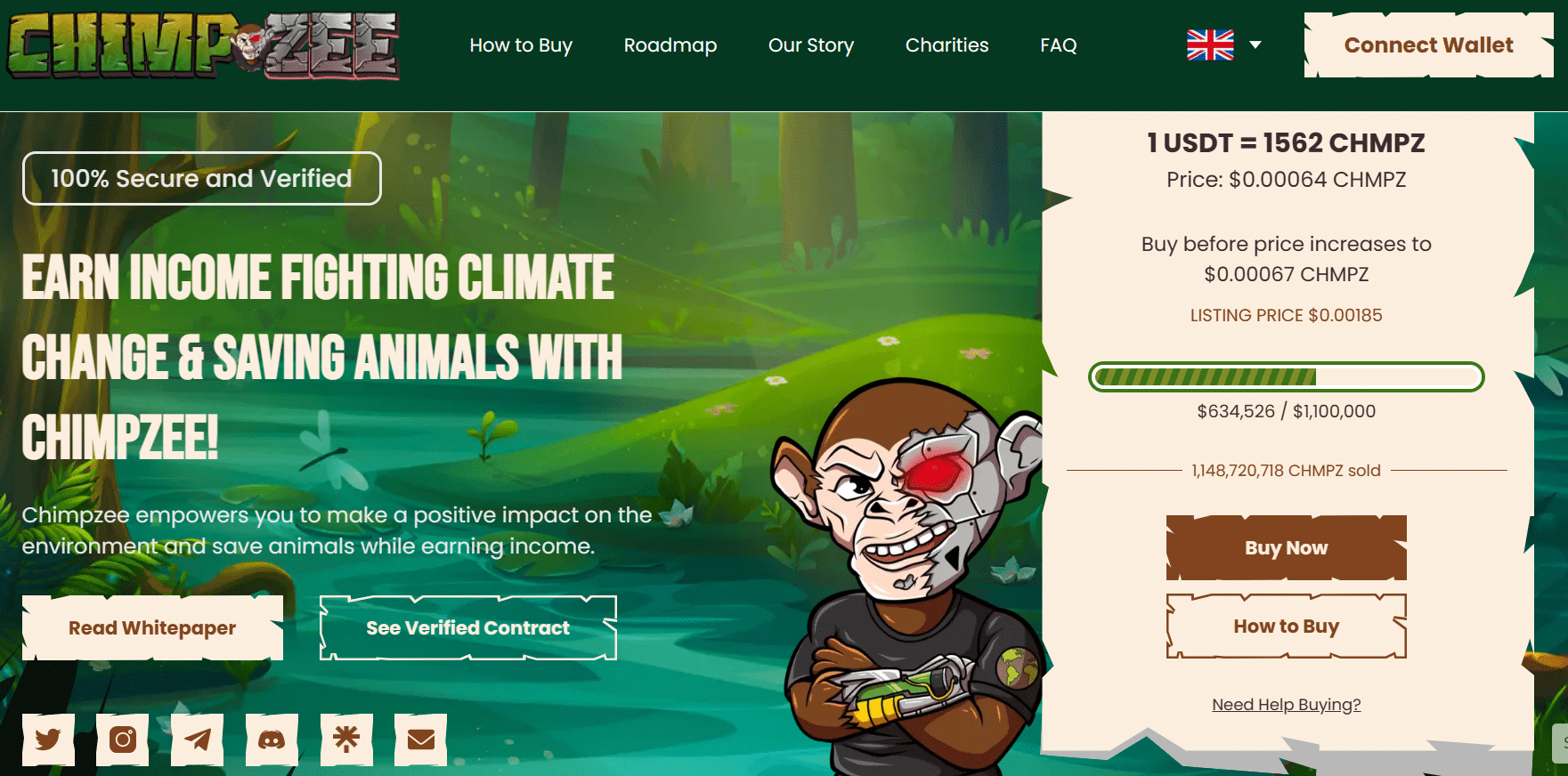Click the Connect Wallet button
1568x776 pixels.
click(1428, 45)
